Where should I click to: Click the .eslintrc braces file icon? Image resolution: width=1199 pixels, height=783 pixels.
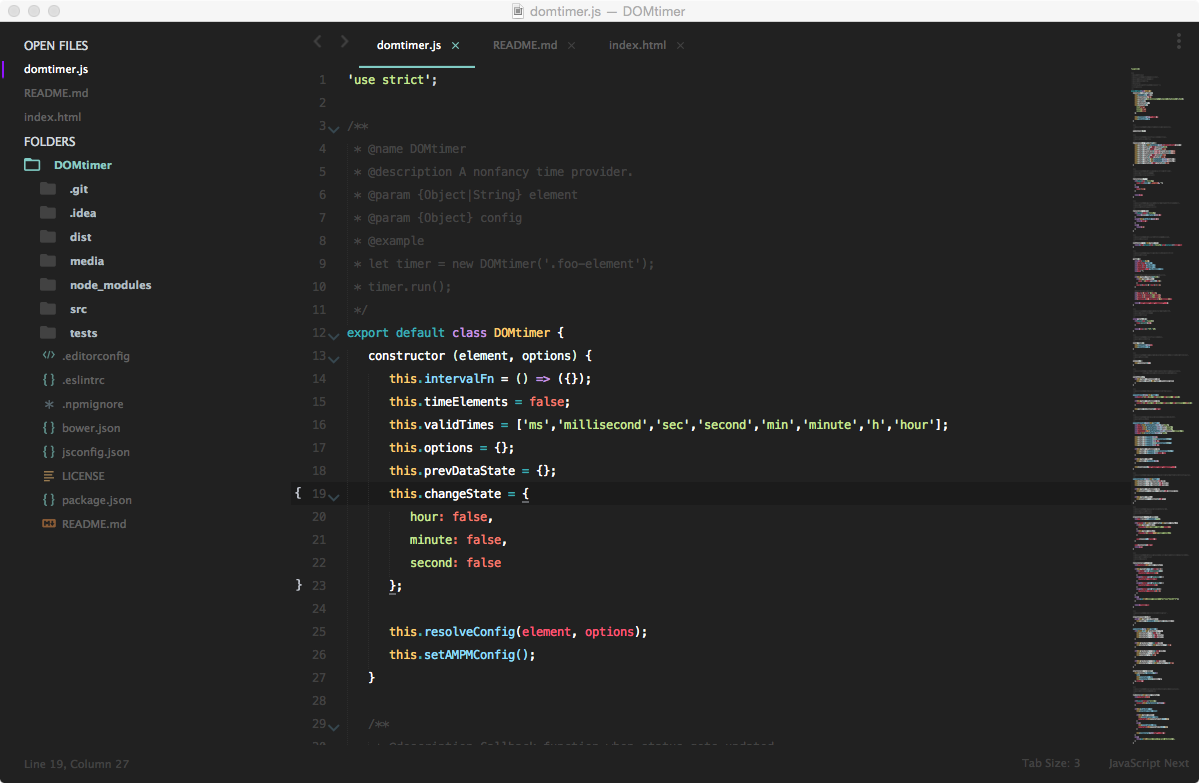pyautogui.click(x=49, y=380)
